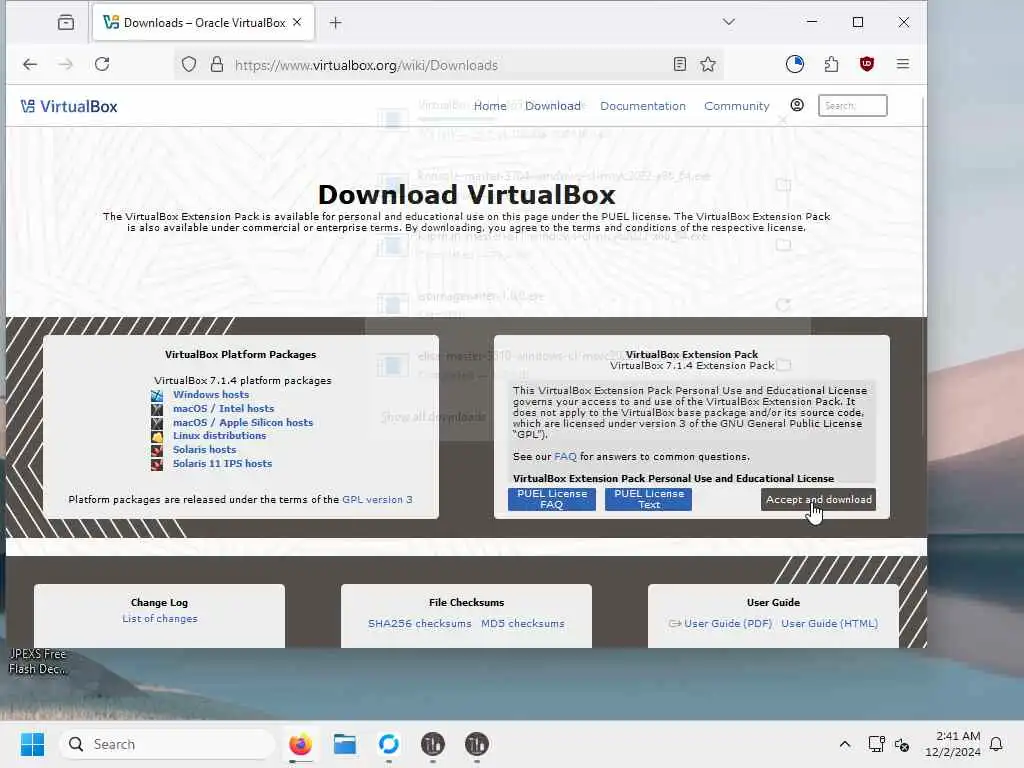Image resolution: width=1024 pixels, height=768 pixels.
Task: Open the Solaris 11 IPS hosts link
Action: 222,464
